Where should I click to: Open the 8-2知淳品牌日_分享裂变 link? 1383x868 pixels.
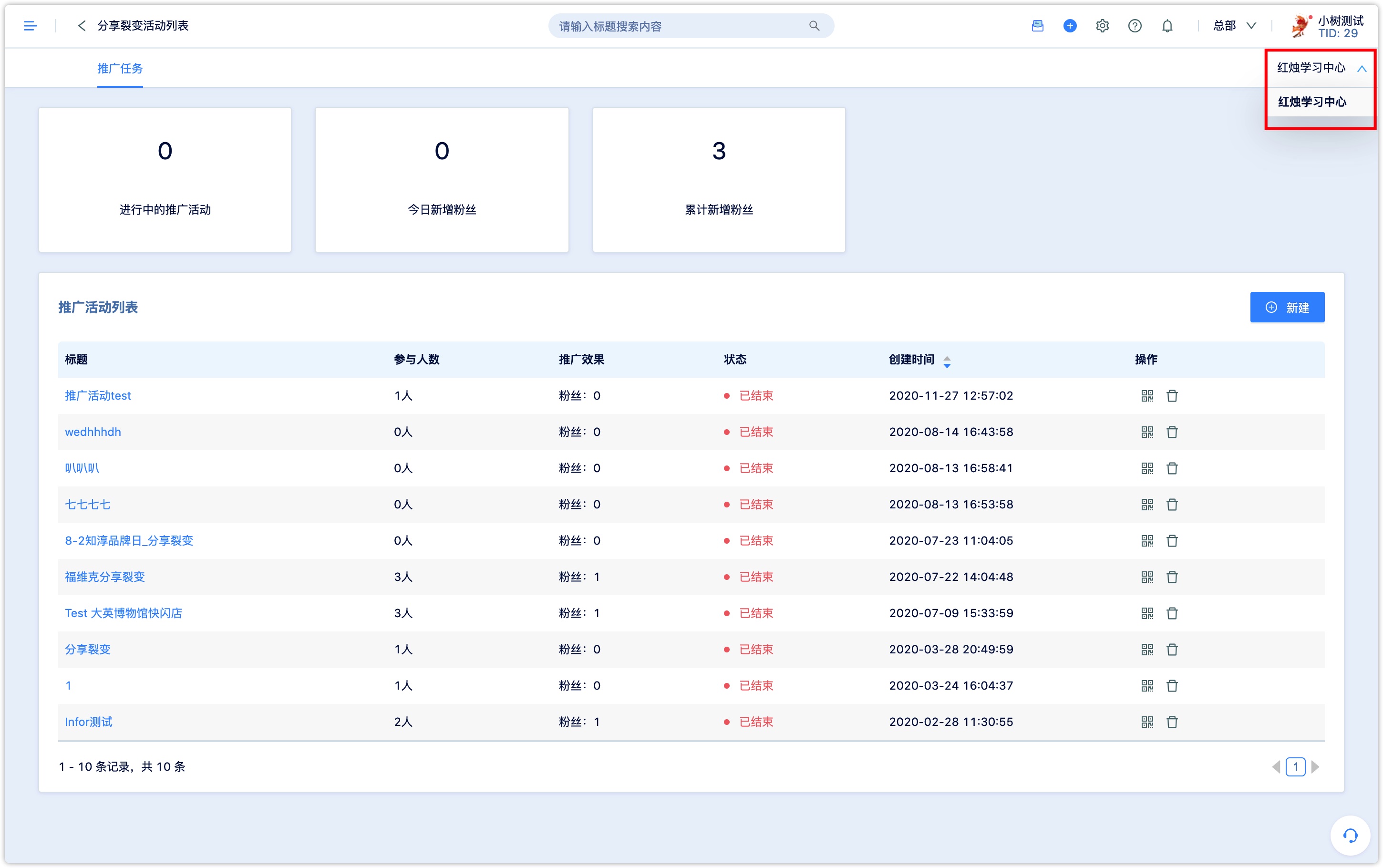pos(129,540)
